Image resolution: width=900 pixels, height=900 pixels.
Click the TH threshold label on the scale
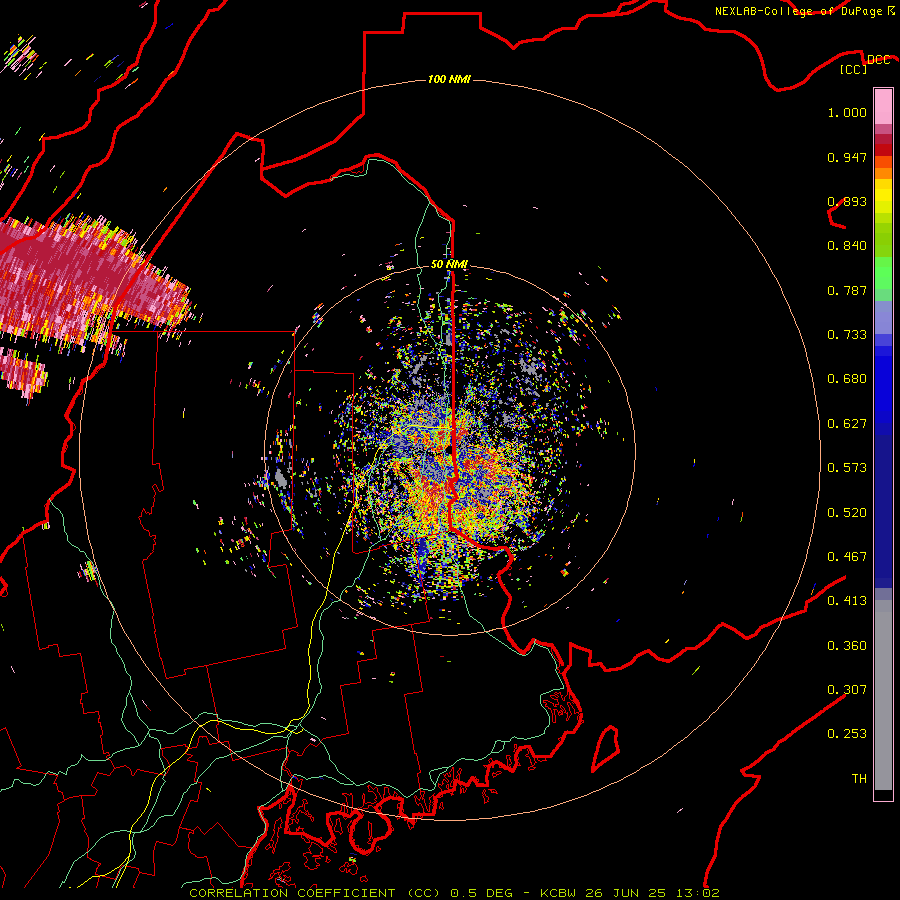pyautogui.click(x=859, y=779)
